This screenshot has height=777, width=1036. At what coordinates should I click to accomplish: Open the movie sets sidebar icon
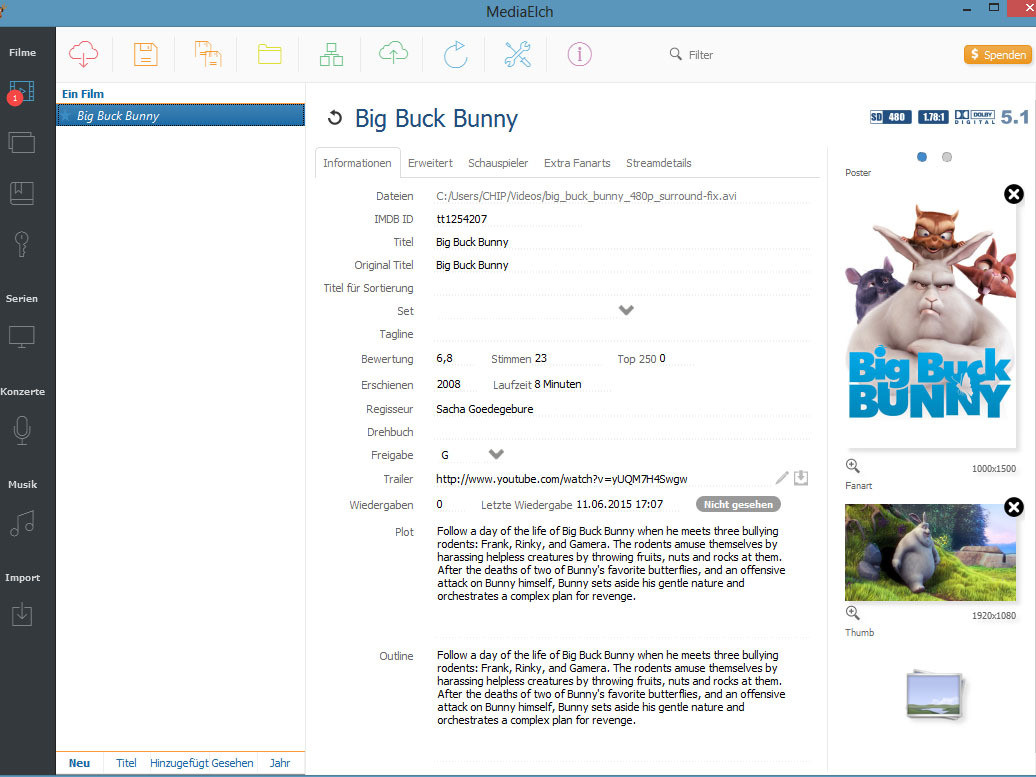click(x=21, y=142)
